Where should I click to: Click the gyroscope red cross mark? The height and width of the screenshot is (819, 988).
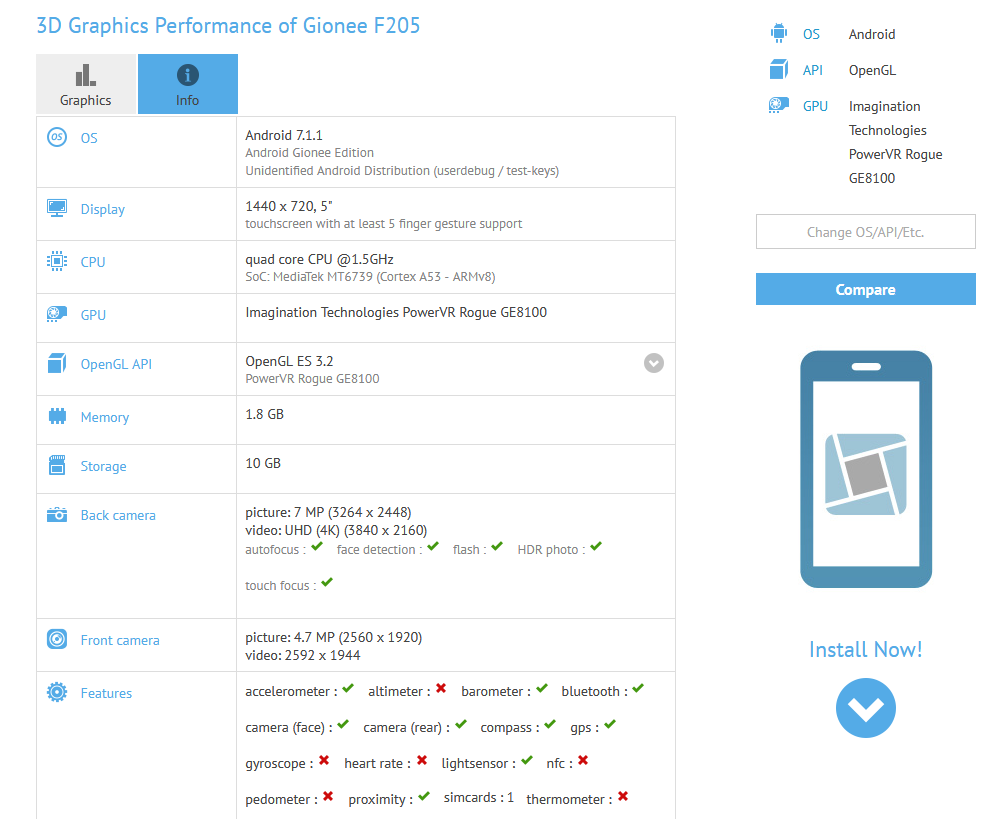[324, 760]
